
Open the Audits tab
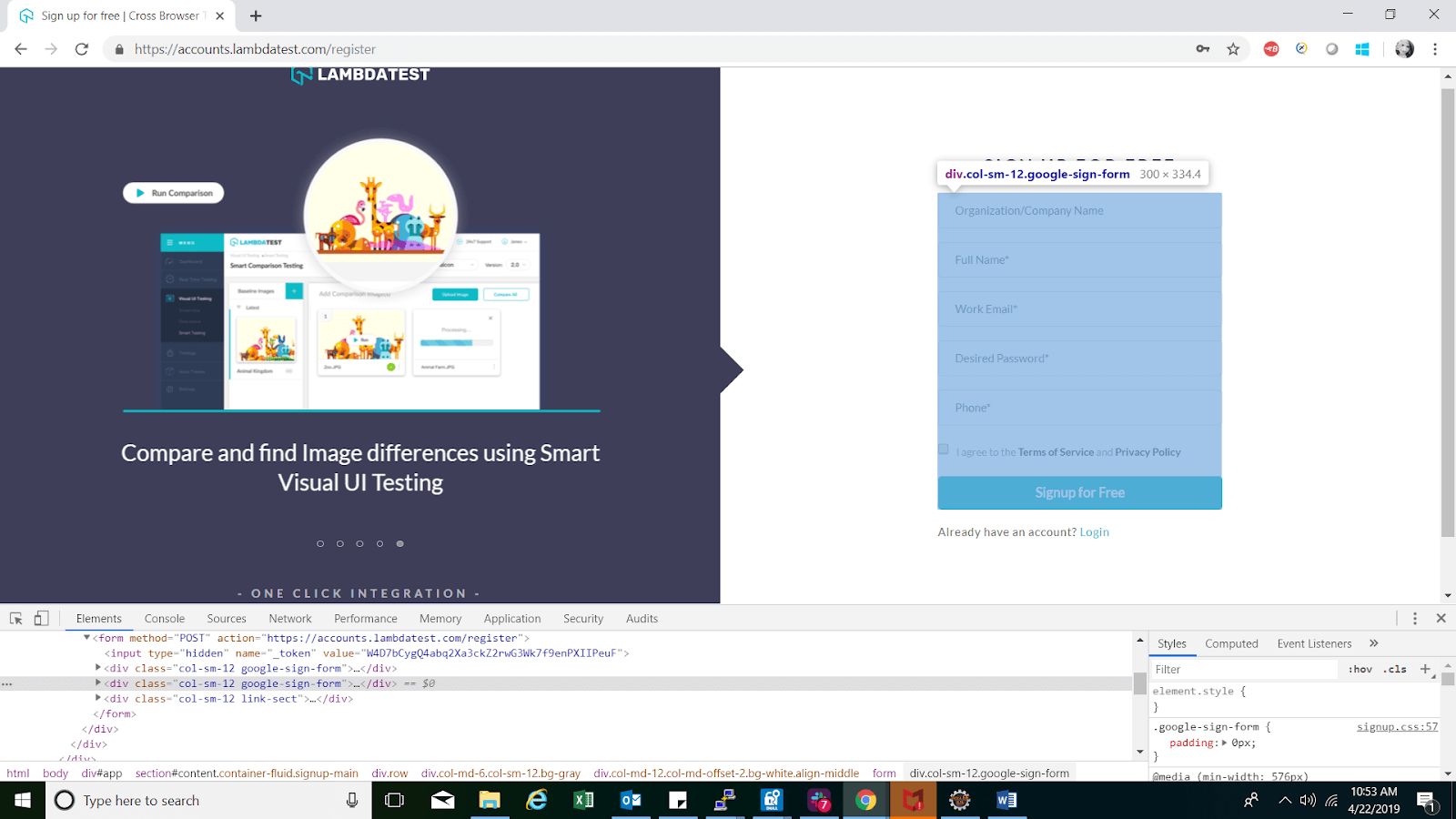click(642, 619)
